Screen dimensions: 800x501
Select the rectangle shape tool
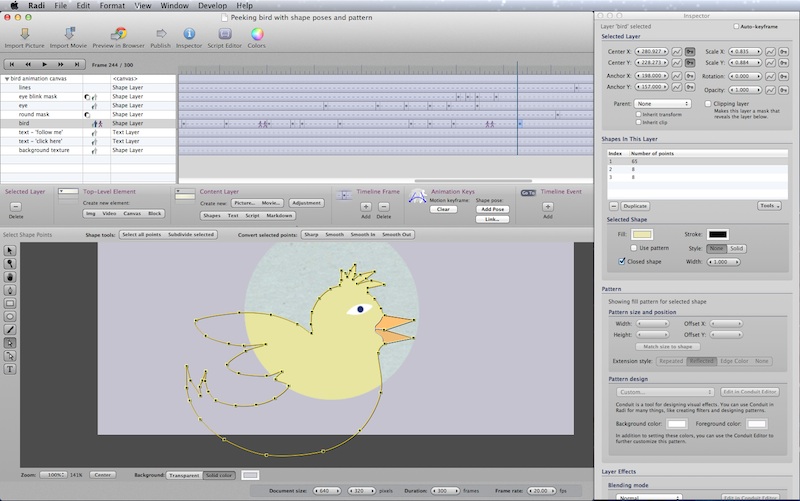click(x=10, y=302)
